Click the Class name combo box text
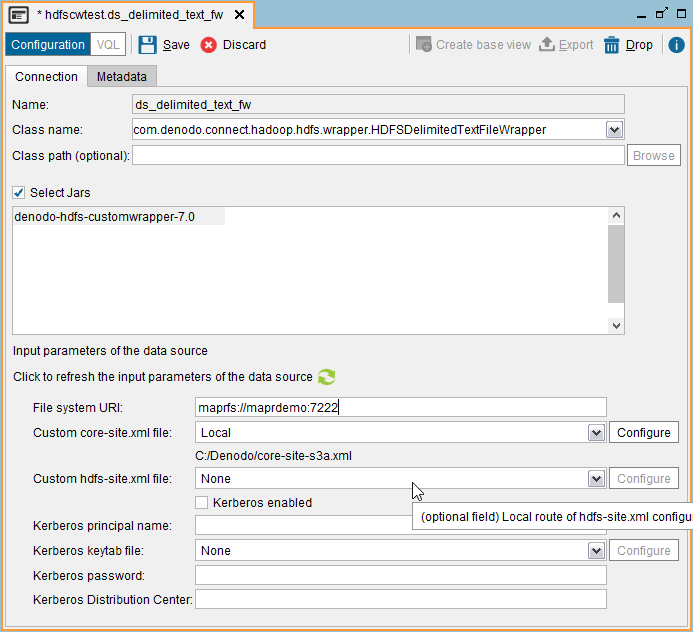693x632 pixels. (339, 130)
